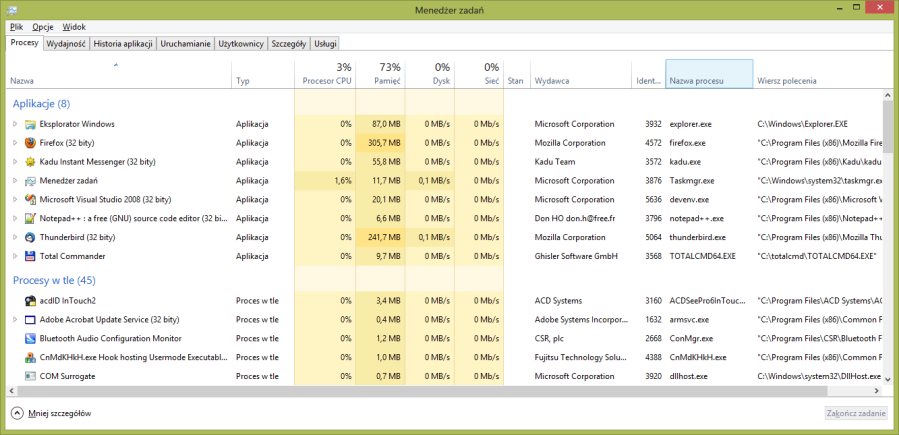Click the Thunderbird application icon
This screenshot has width=899, height=435.
pos(30,237)
